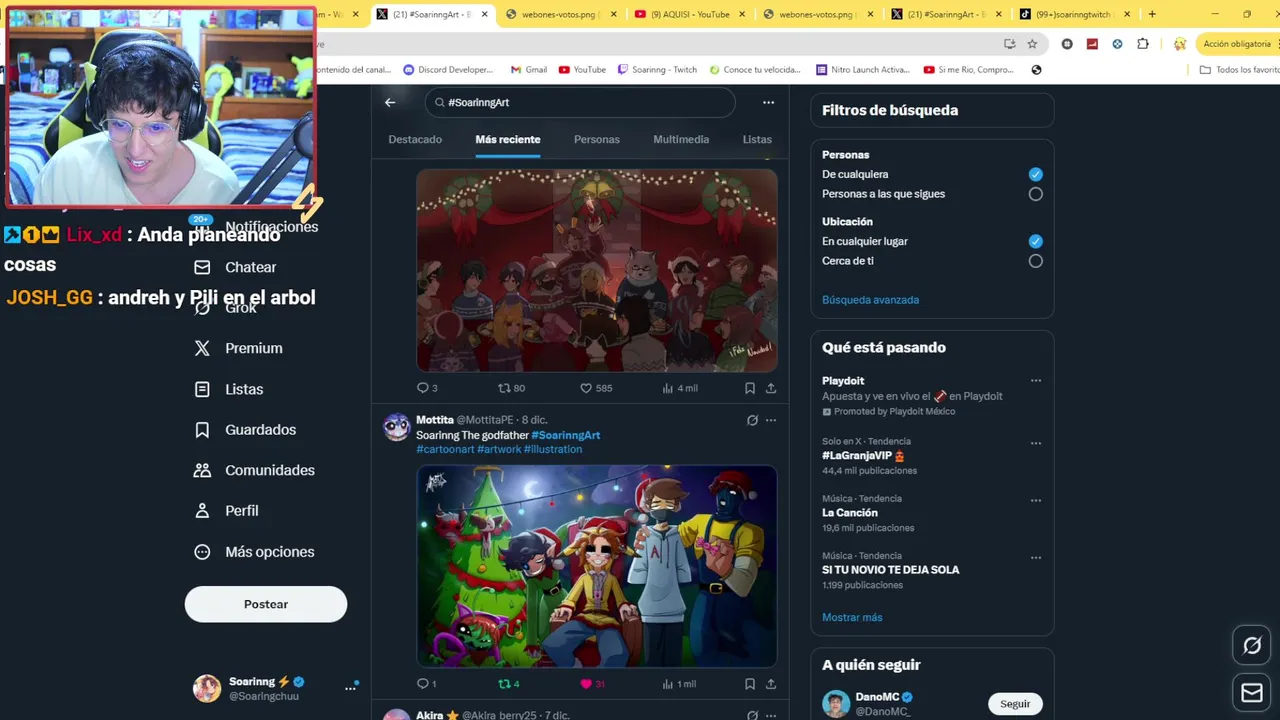Open more options for #LaGranjaVIP trend
This screenshot has height=720, width=1280.
(x=1036, y=443)
